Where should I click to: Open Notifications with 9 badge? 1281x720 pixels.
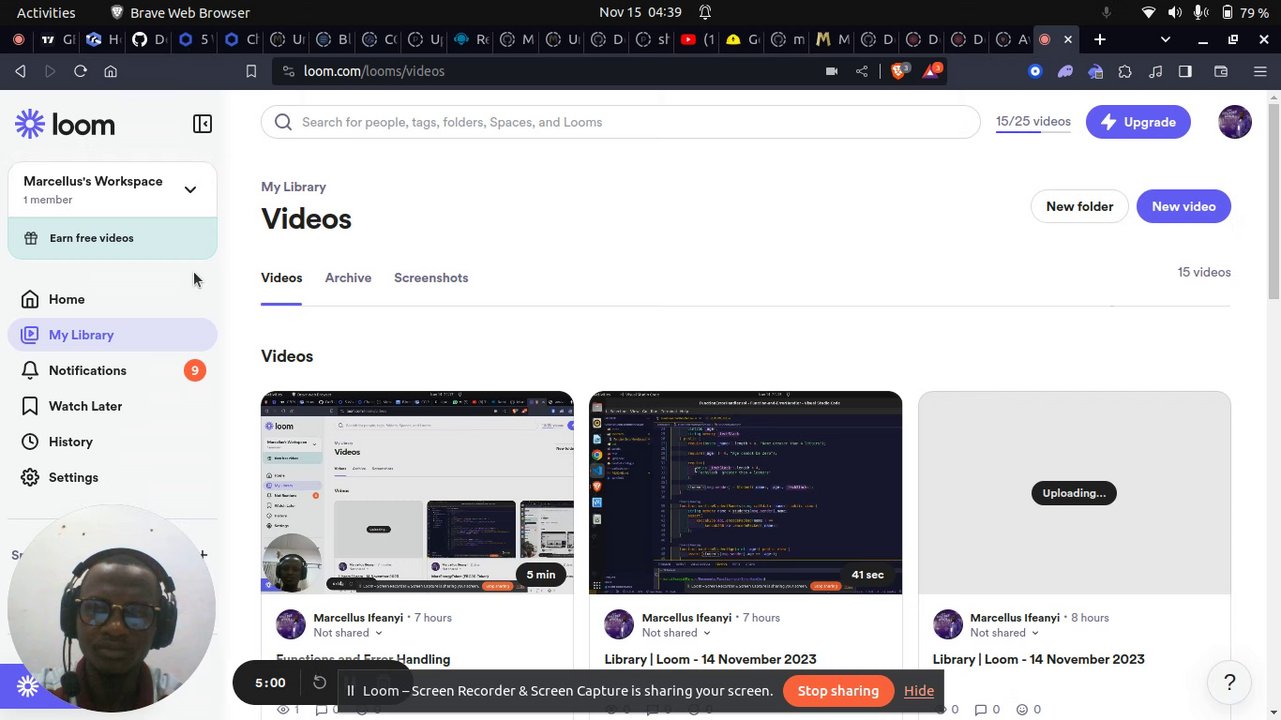click(112, 370)
